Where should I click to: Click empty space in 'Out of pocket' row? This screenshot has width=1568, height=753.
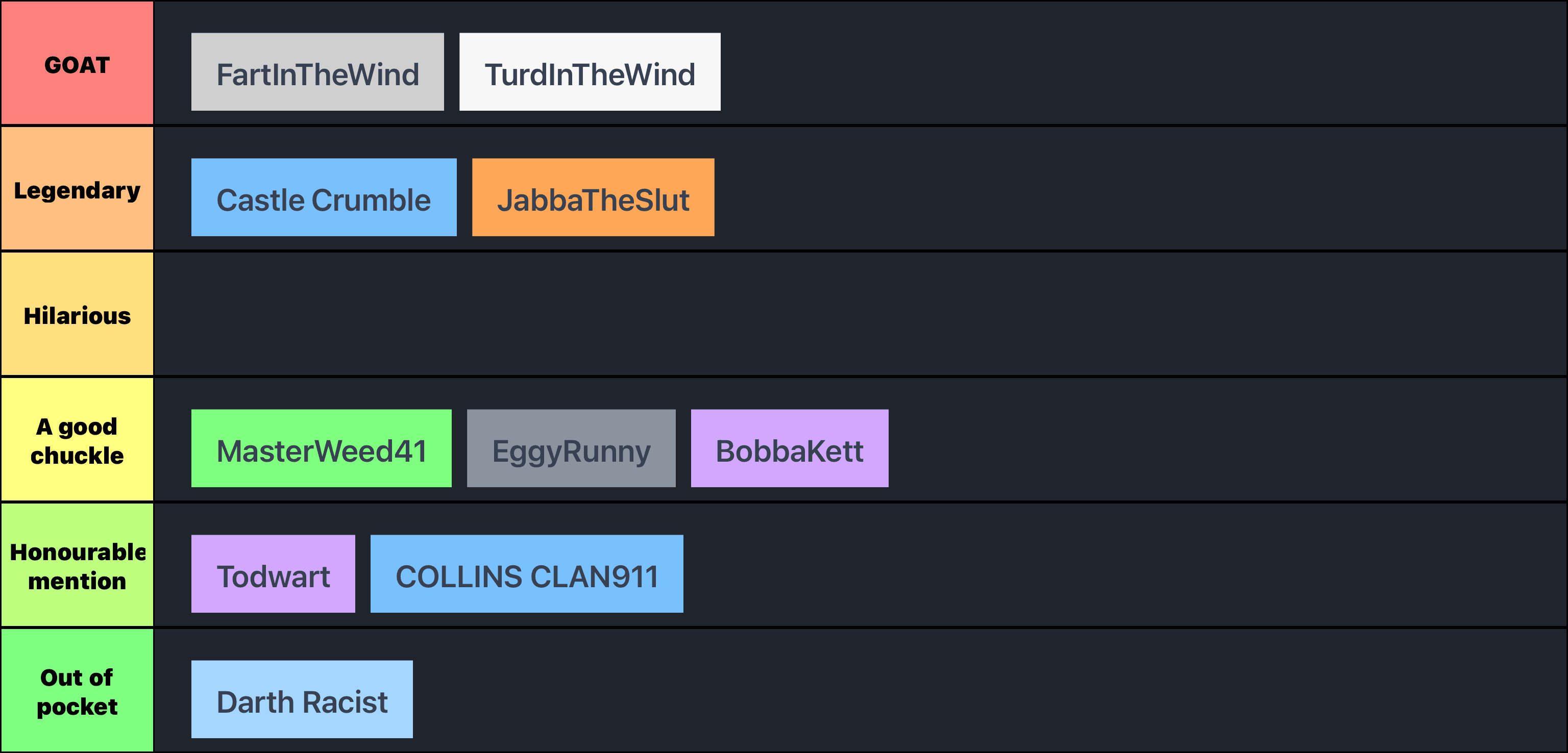974,691
